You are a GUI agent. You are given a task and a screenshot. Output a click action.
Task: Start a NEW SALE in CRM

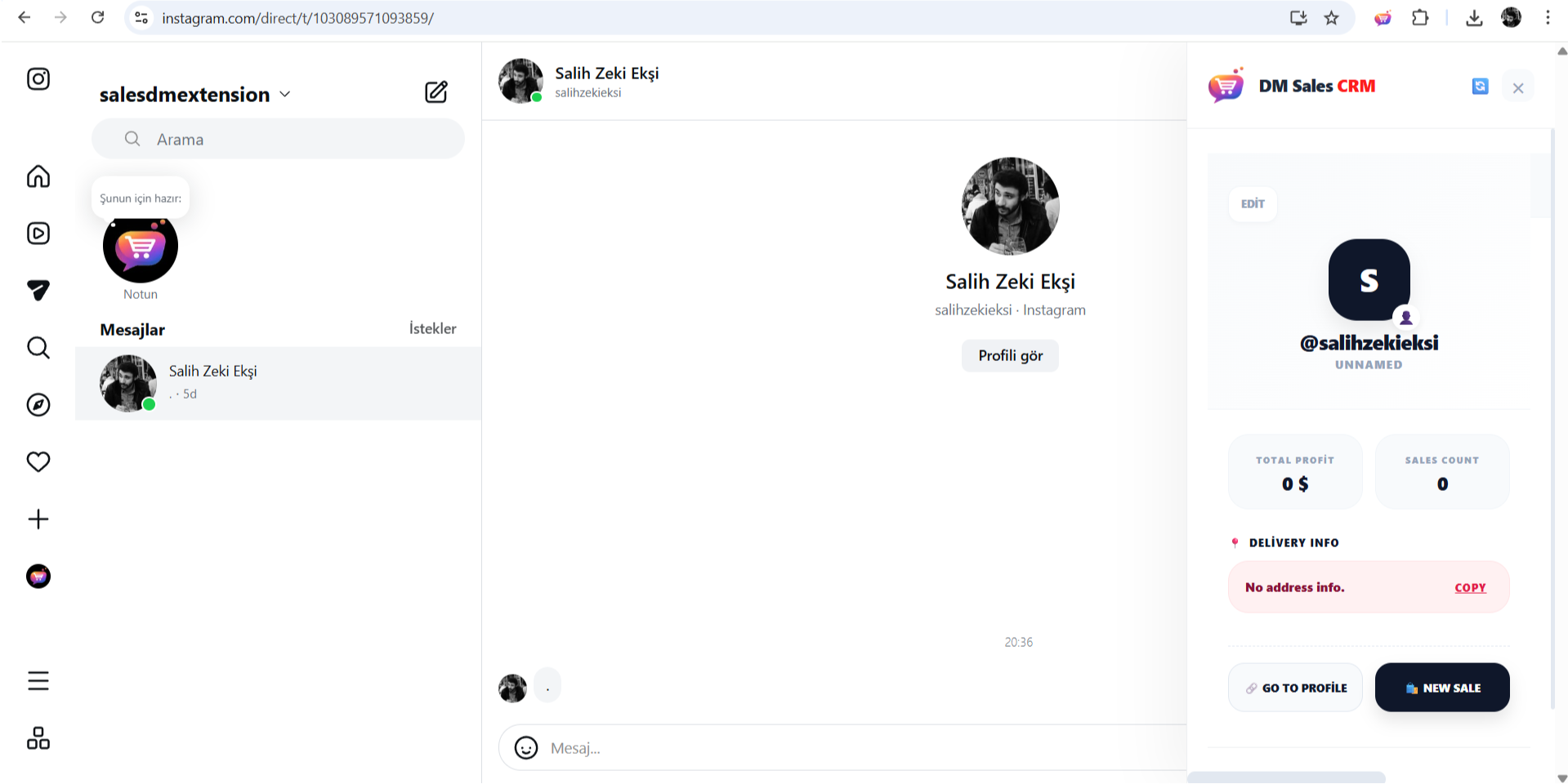[1442, 688]
